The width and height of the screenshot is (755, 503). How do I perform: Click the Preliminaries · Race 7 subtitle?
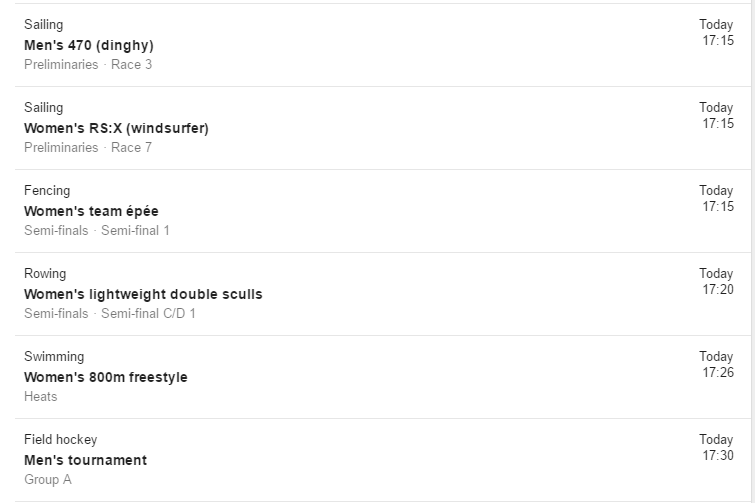pyautogui.click(x=88, y=147)
